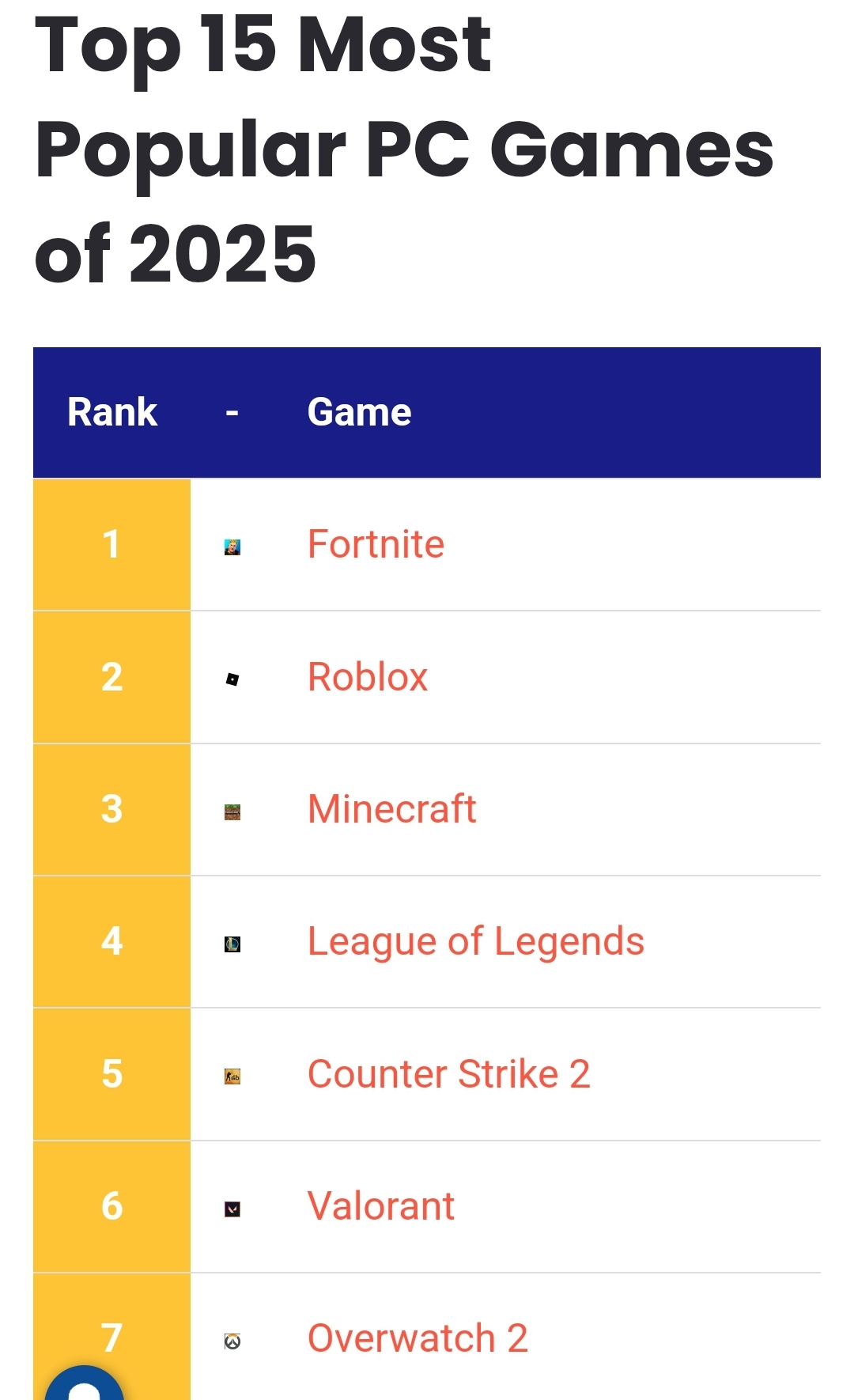Click the Minecraft grass block icon
Viewport: 854px width, 1400px height.
click(x=232, y=812)
